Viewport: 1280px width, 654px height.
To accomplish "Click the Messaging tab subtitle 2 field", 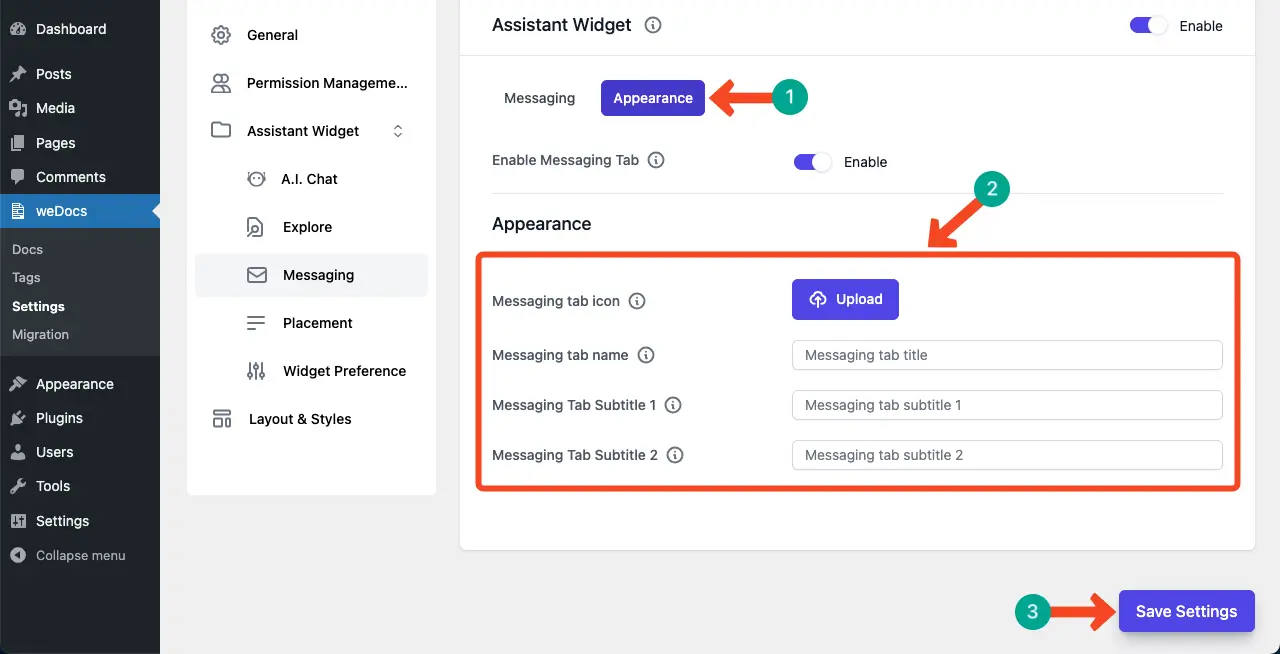I will point(1007,455).
